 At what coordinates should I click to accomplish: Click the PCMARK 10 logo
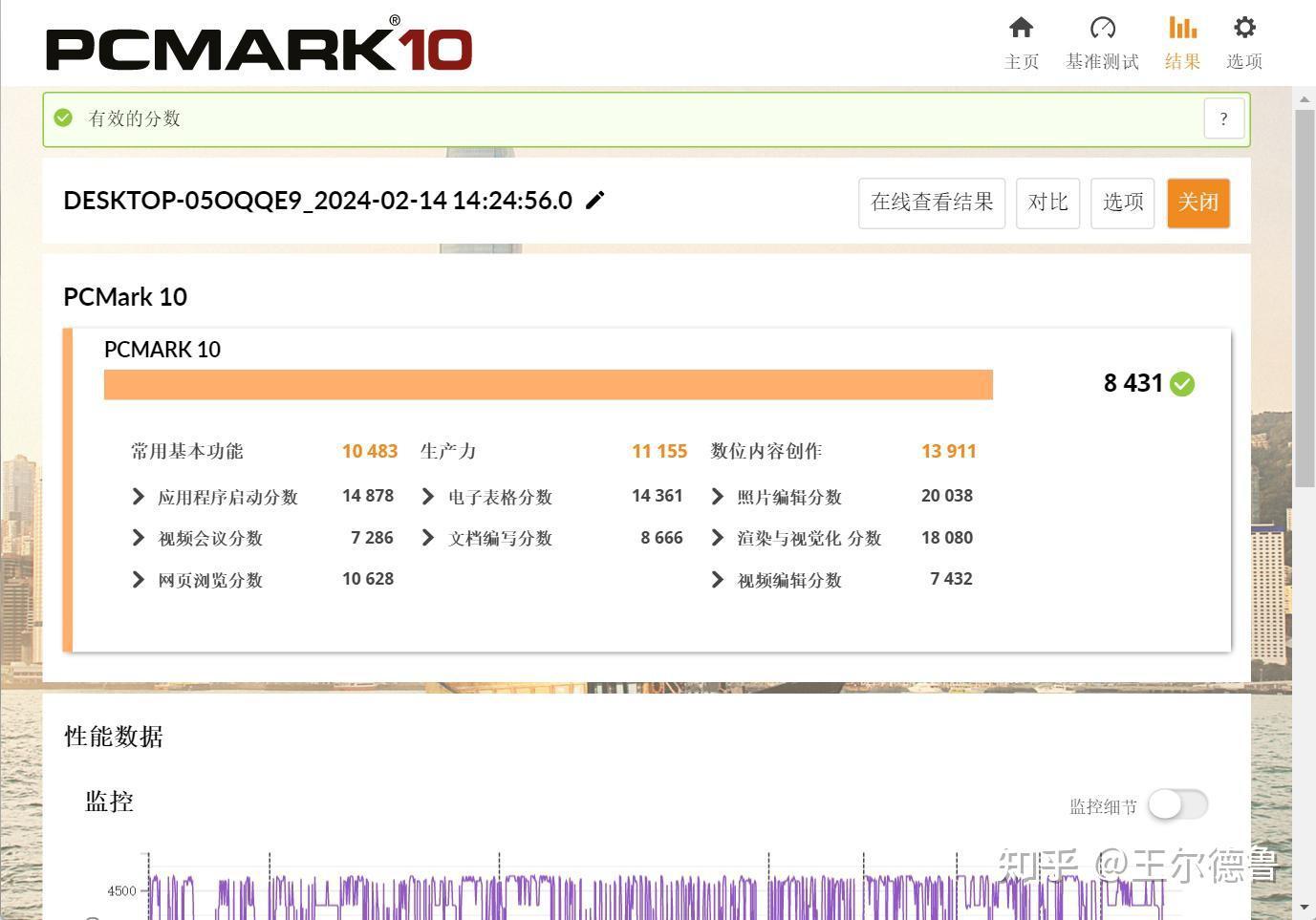pos(259,44)
